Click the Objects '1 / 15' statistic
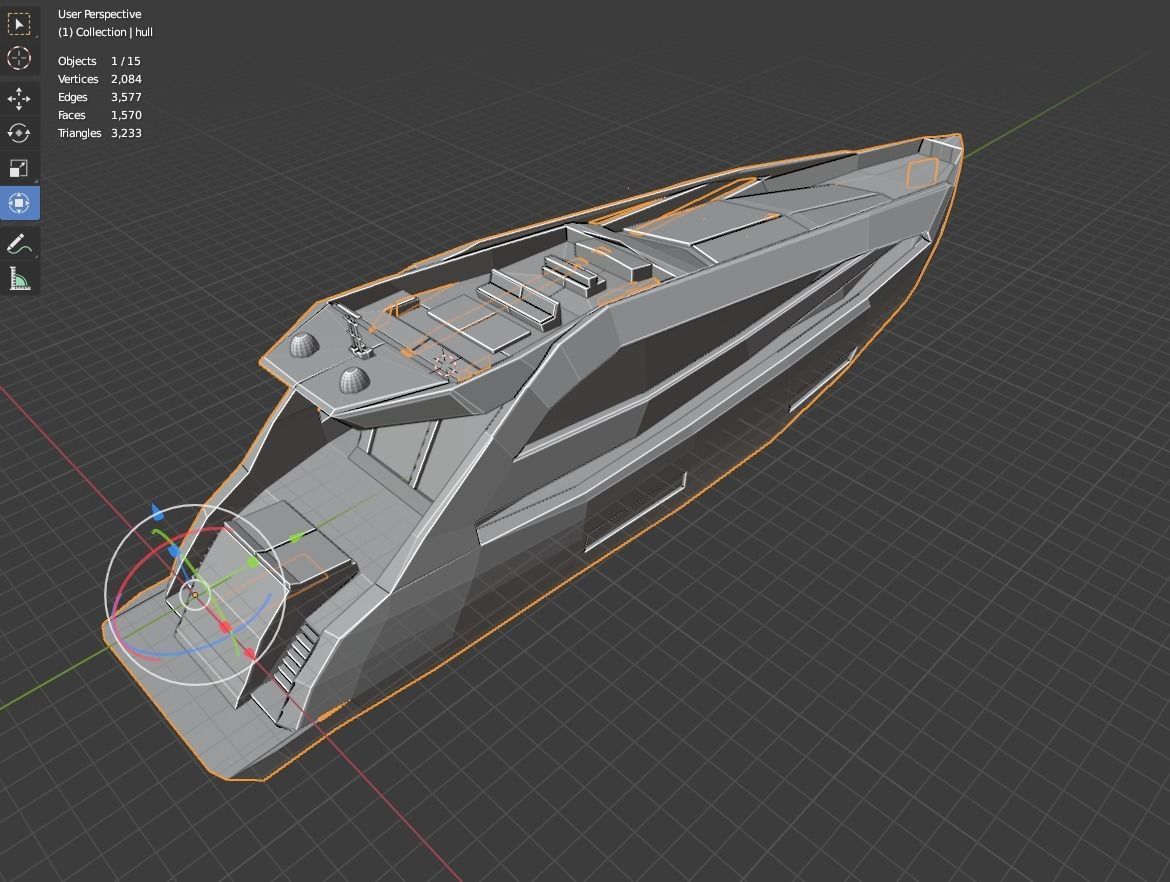 [x=125, y=61]
